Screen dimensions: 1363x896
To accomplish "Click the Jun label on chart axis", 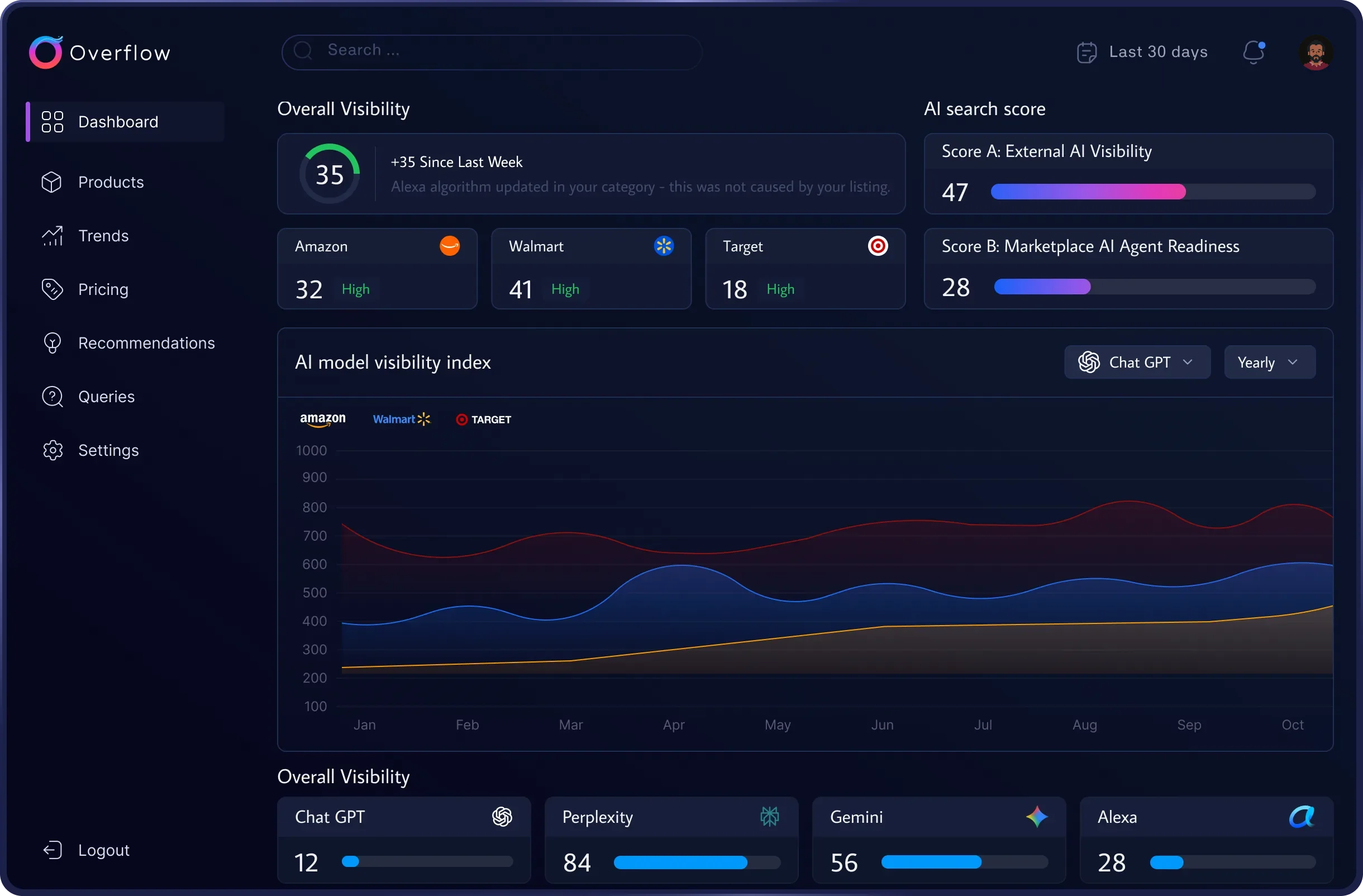I will tap(882, 725).
